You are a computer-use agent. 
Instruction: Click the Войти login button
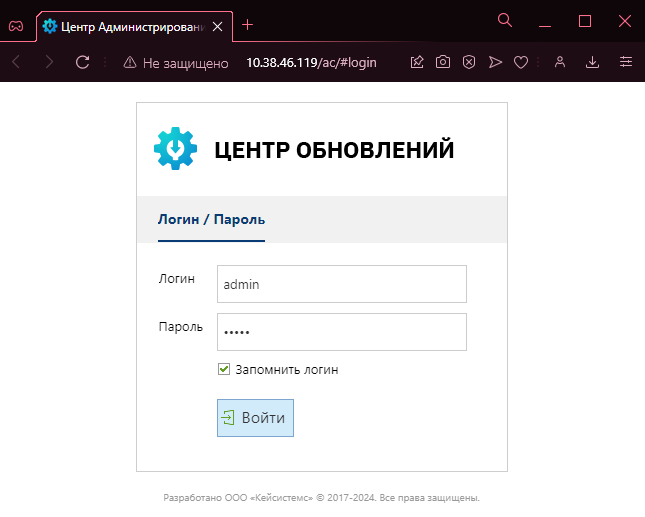tap(255, 418)
